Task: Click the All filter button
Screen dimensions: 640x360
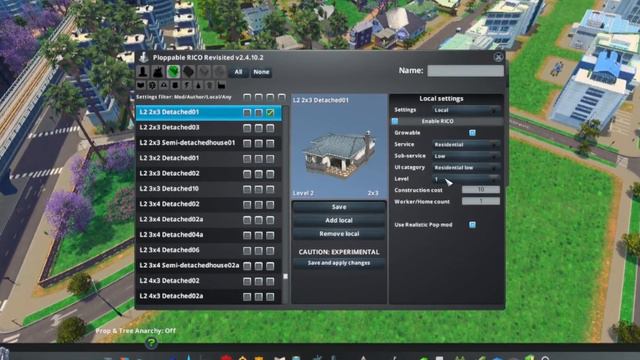Action: tap(238, 72)
